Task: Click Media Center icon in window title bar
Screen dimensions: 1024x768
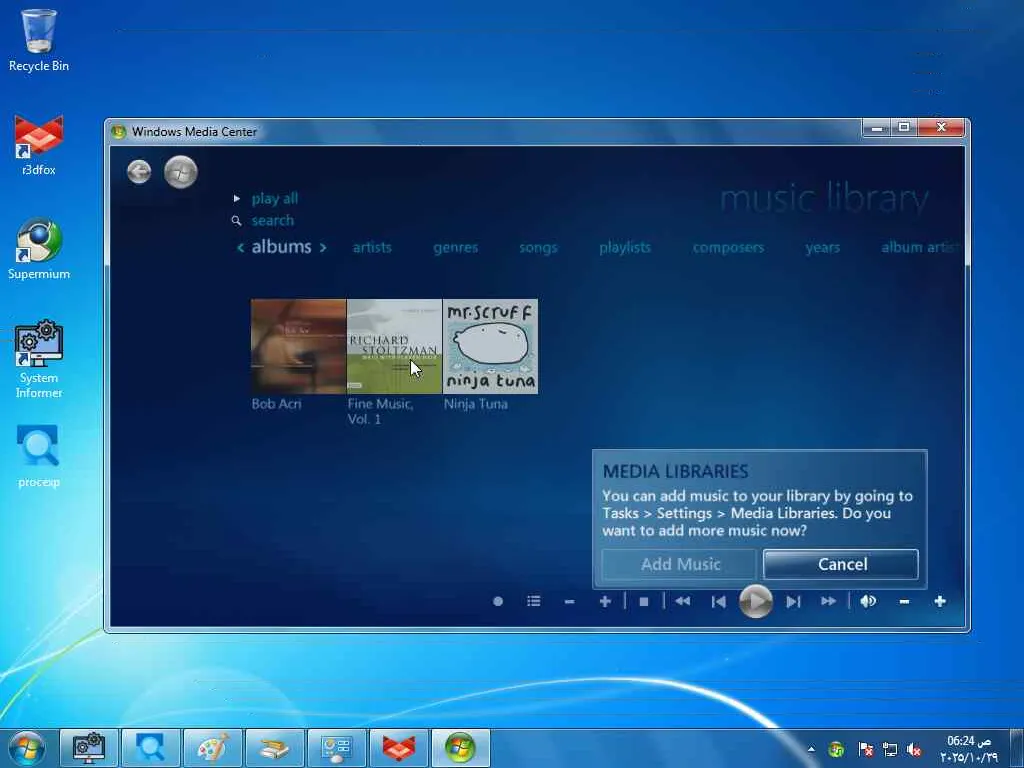Action: [x=118, y=131]
